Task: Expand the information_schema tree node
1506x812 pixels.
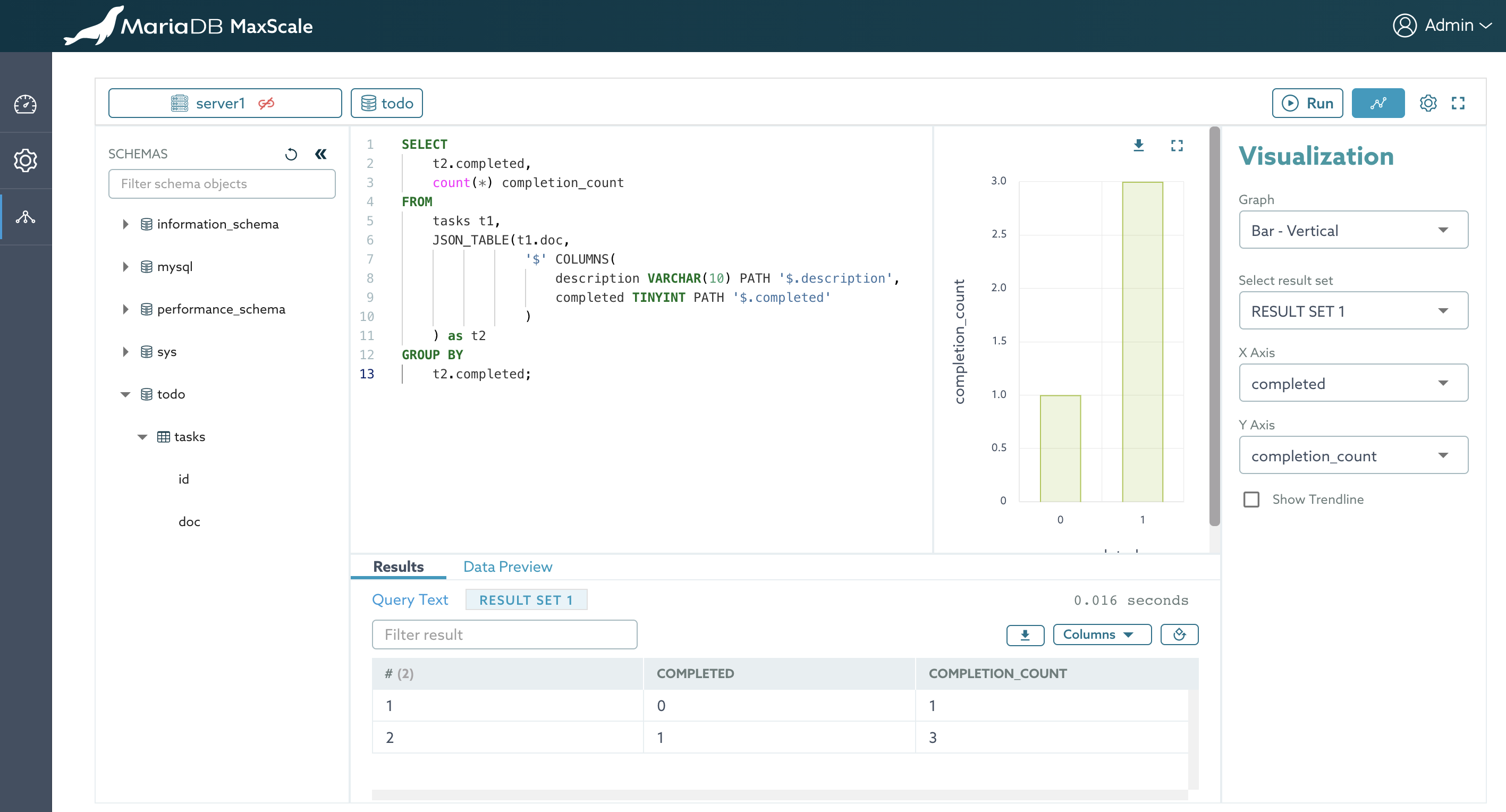Action: coord(125,224)
